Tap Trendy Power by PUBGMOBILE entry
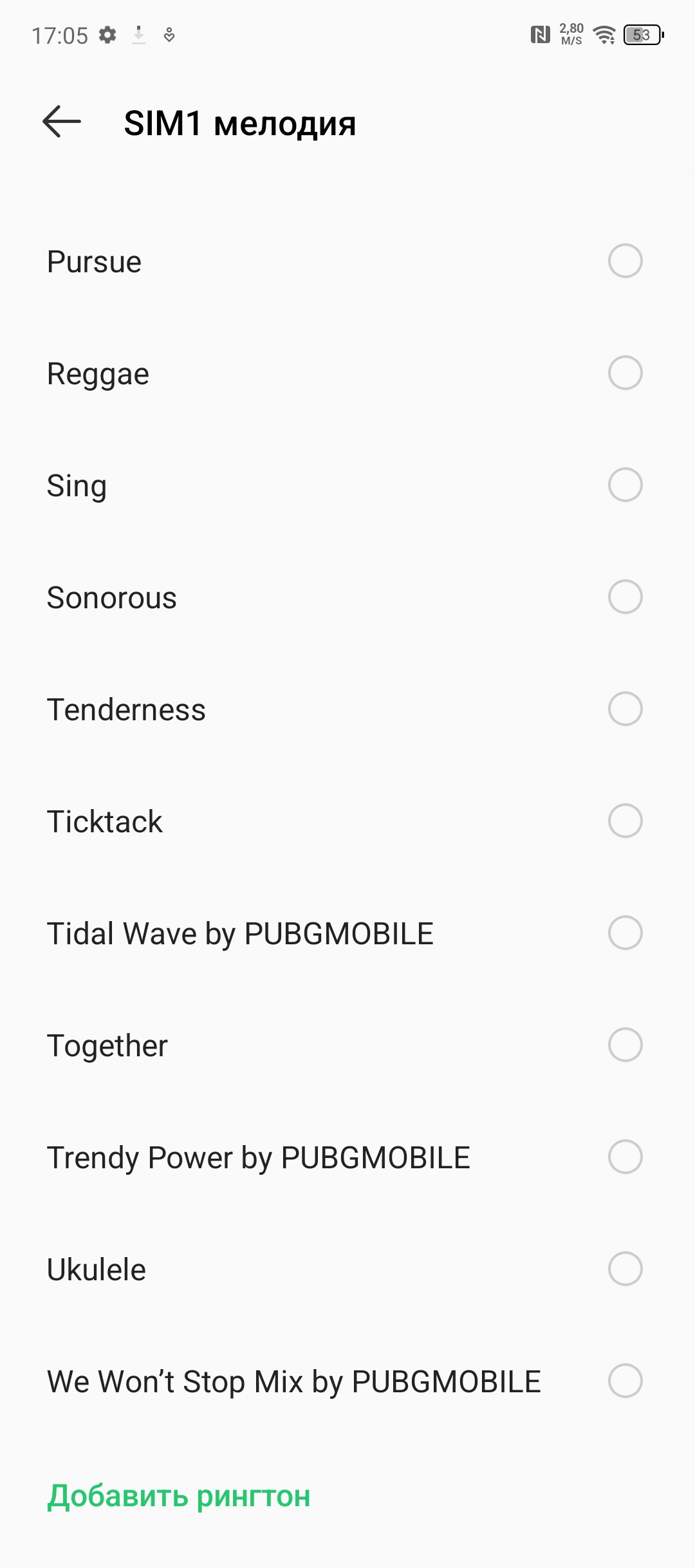This screenshot has width=695, height=1568. [x=259, y=1157]
